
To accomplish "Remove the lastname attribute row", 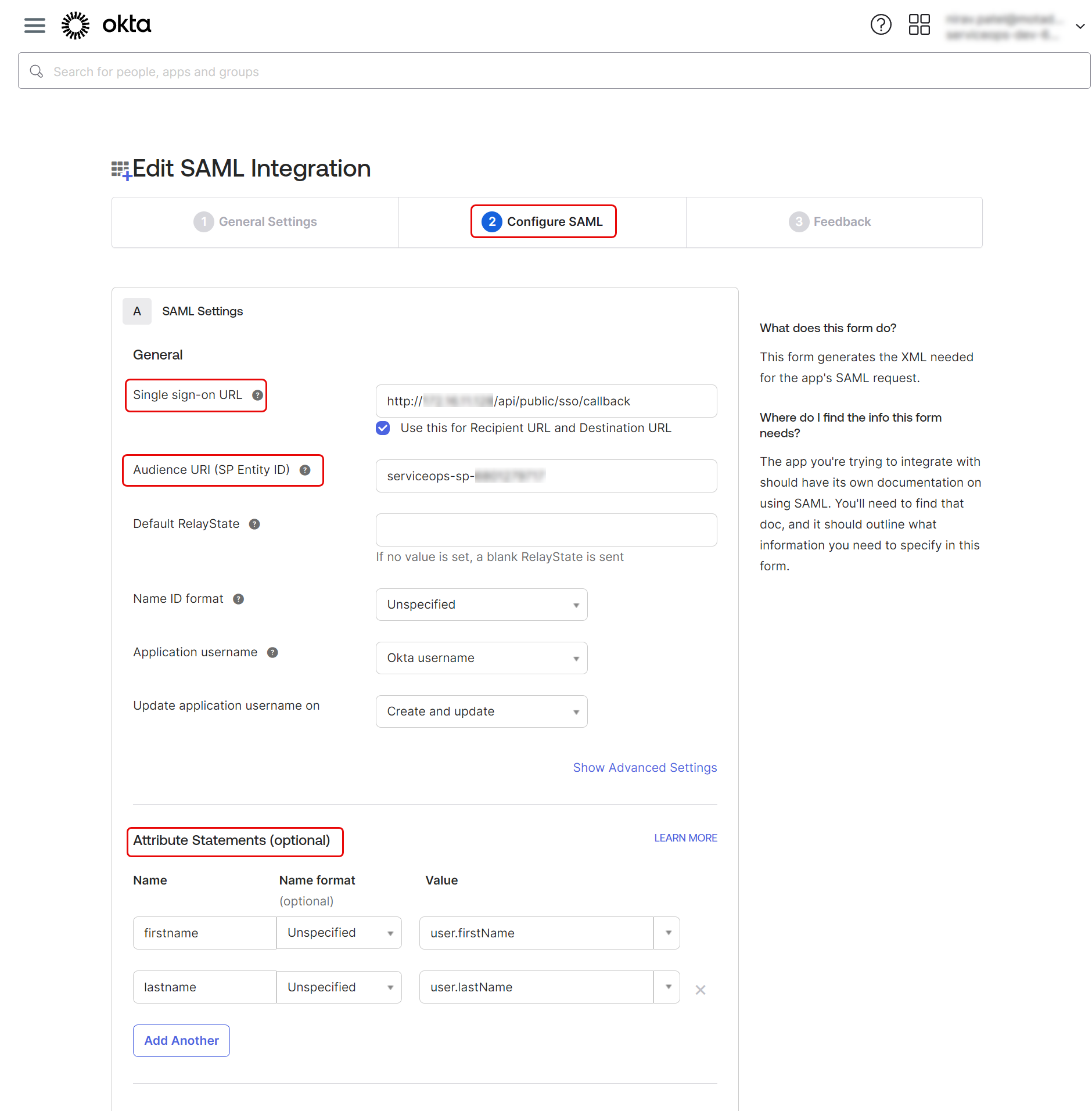I will pos(701,990).
